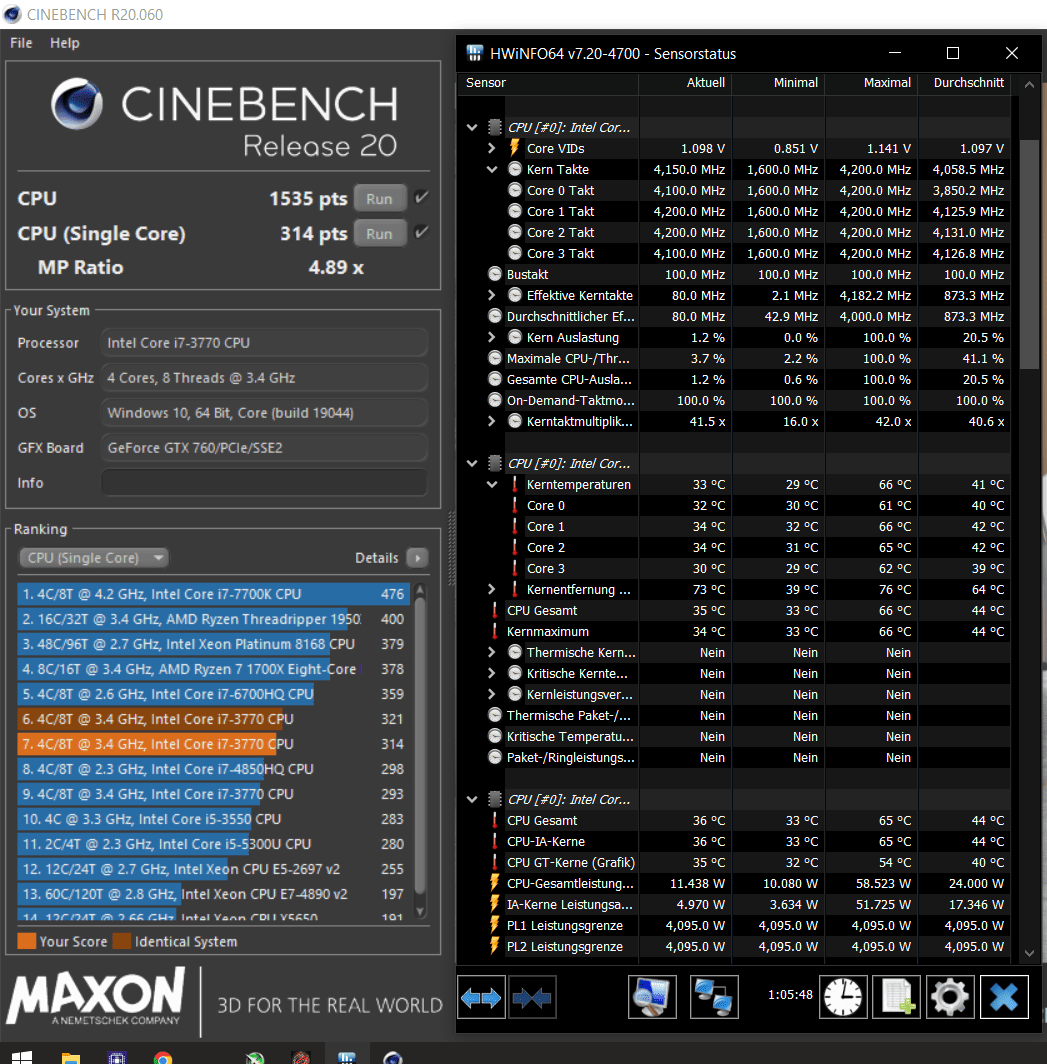Open Google Chrome from the taskbar
Image resolution: width=1047 pixels, height=1064 pixels.
pyautogui.click(x=163, y=1057)
